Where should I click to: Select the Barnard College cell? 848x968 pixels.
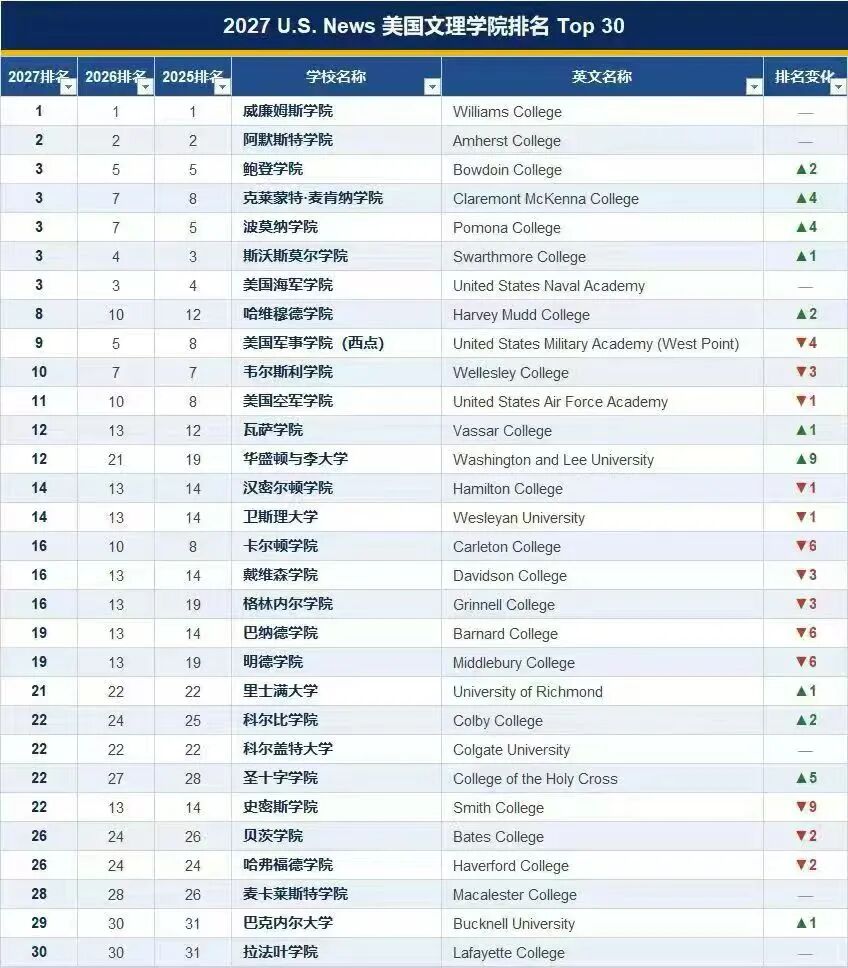click(602, 634)
